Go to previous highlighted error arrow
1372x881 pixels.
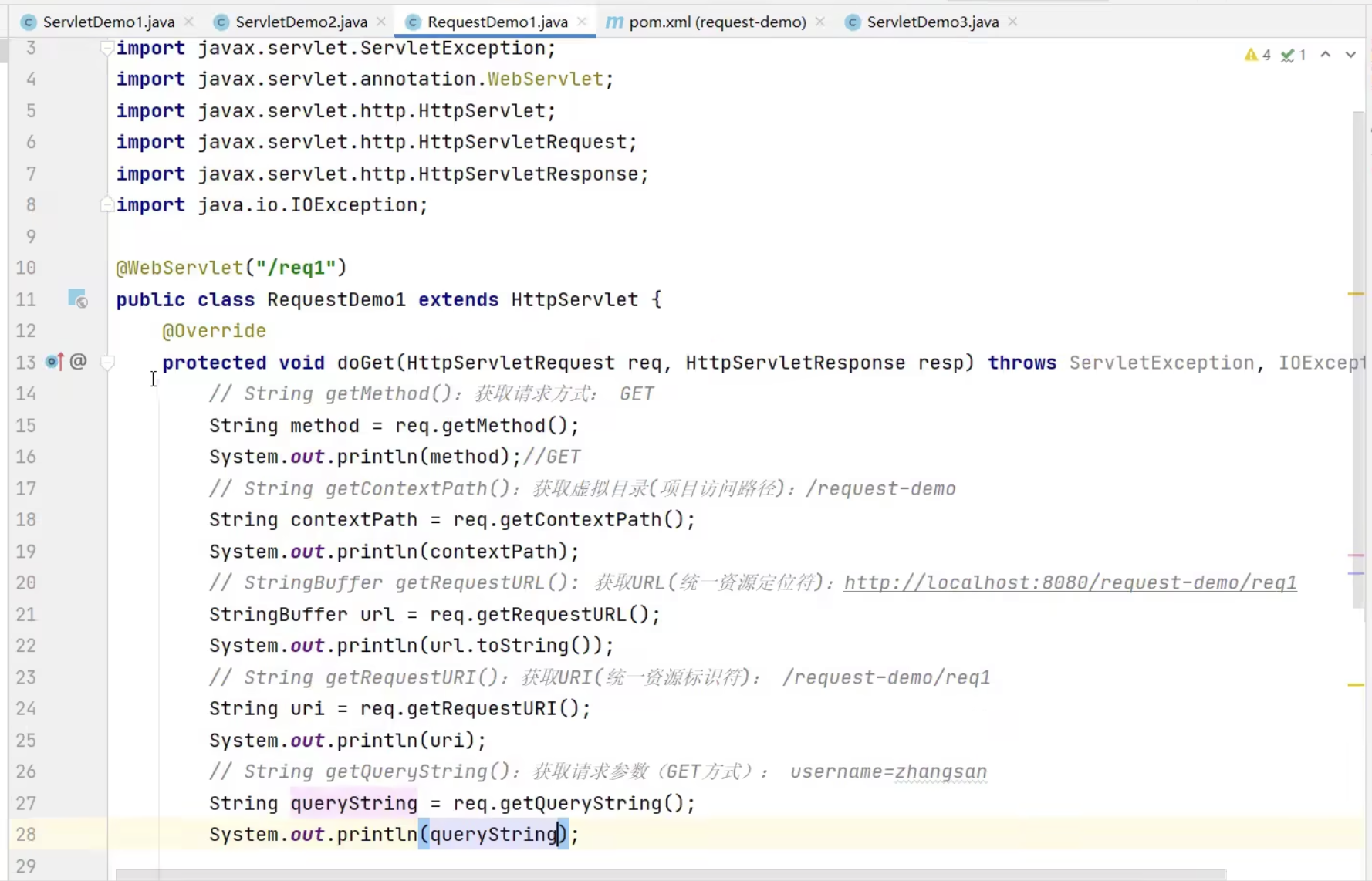[x=1326, y=54]
